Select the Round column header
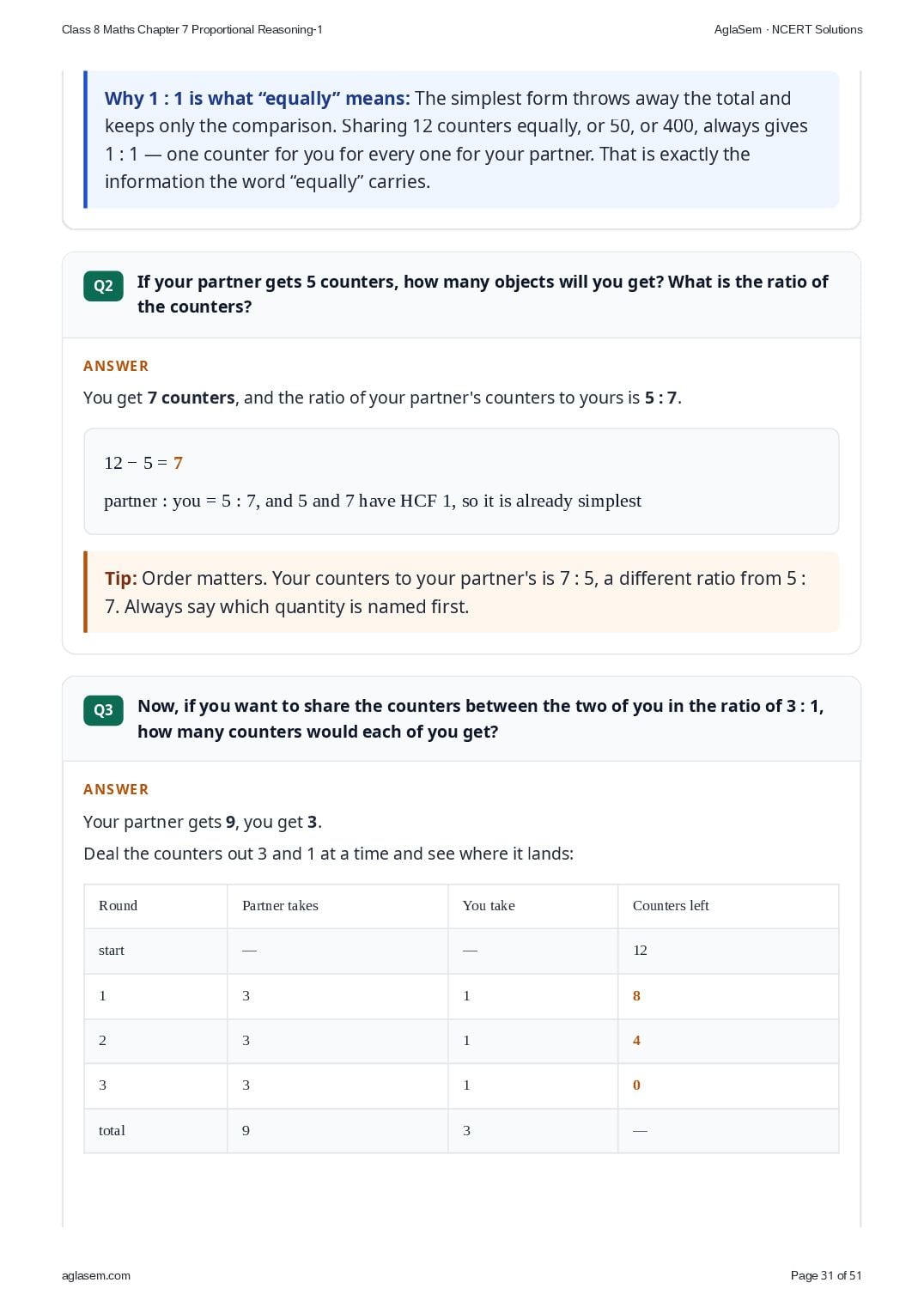 point(118,905)
